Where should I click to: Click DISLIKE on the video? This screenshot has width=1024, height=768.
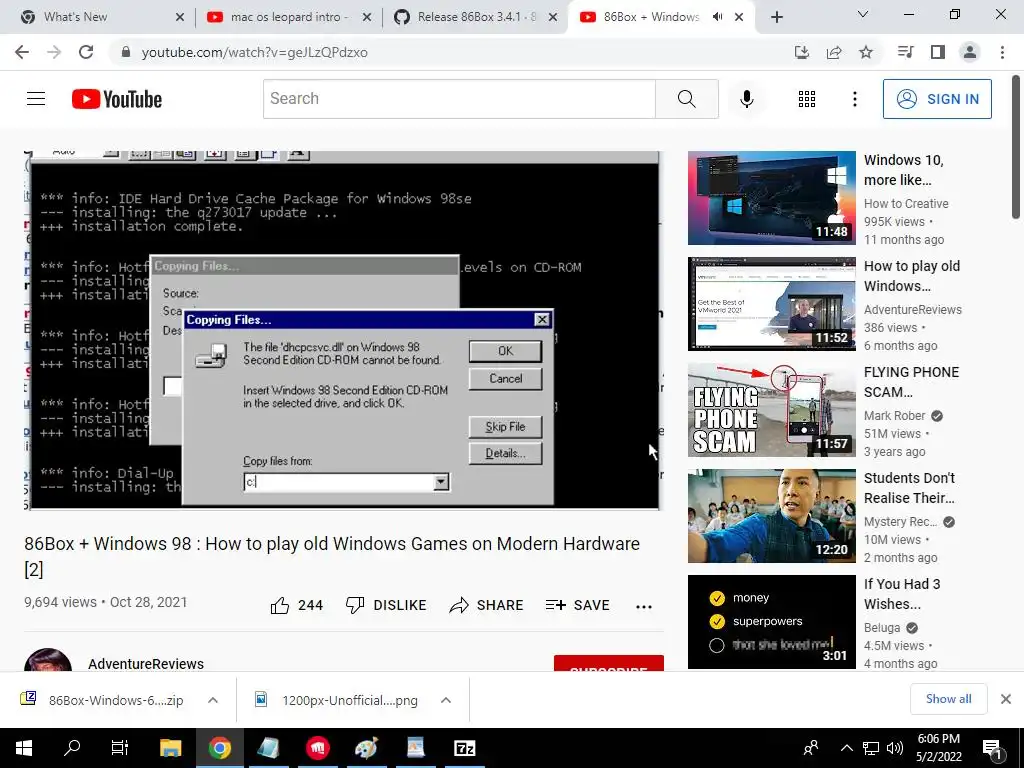pos(386,605)
